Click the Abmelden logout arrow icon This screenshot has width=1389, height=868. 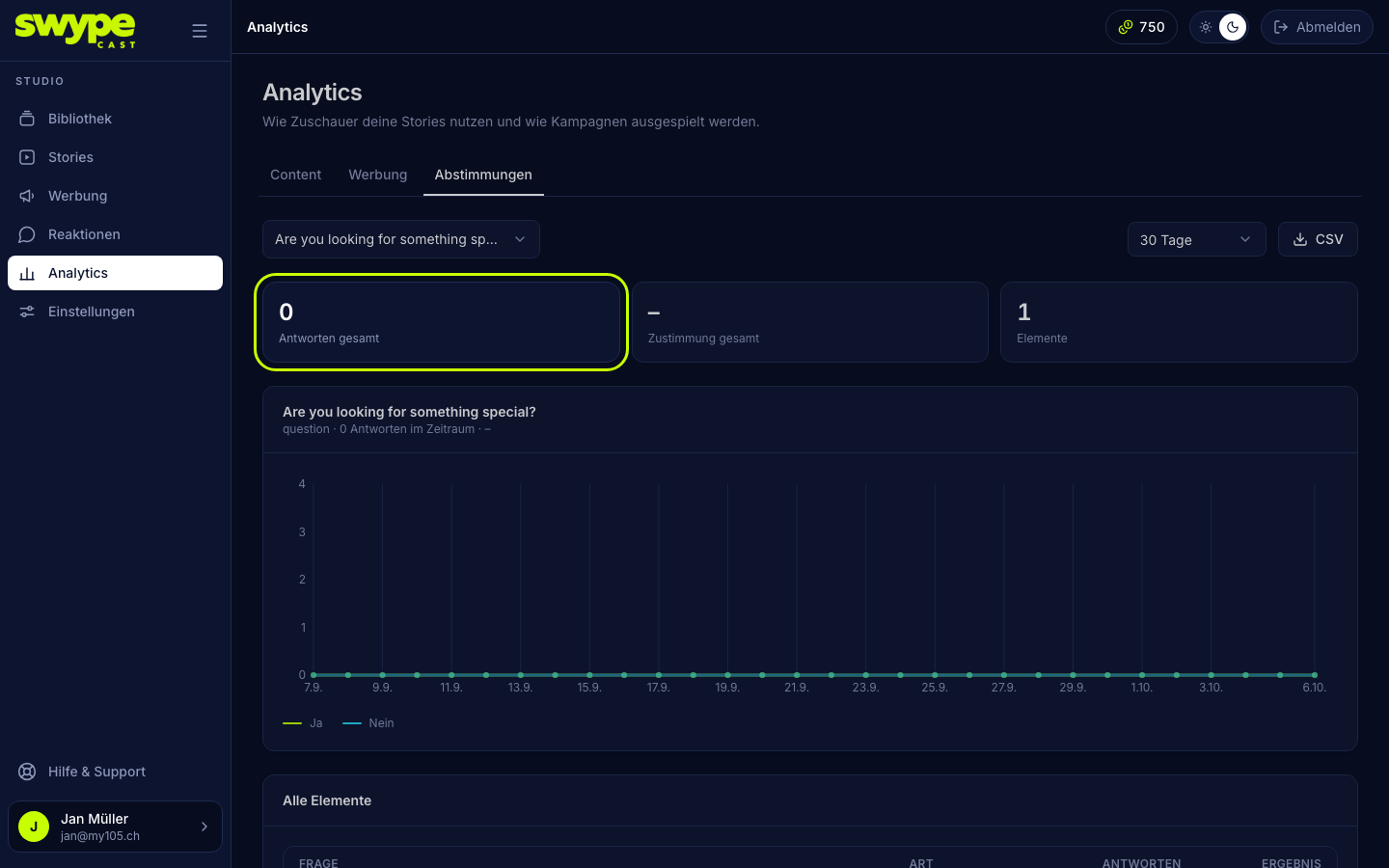1281,27
